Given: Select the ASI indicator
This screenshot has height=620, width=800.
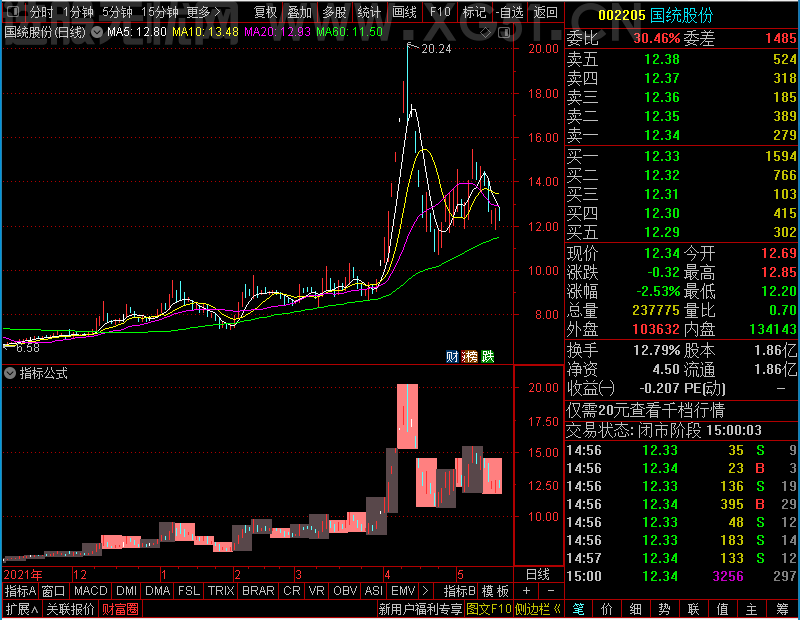Looking at the screenshot, I should [373, 591].
